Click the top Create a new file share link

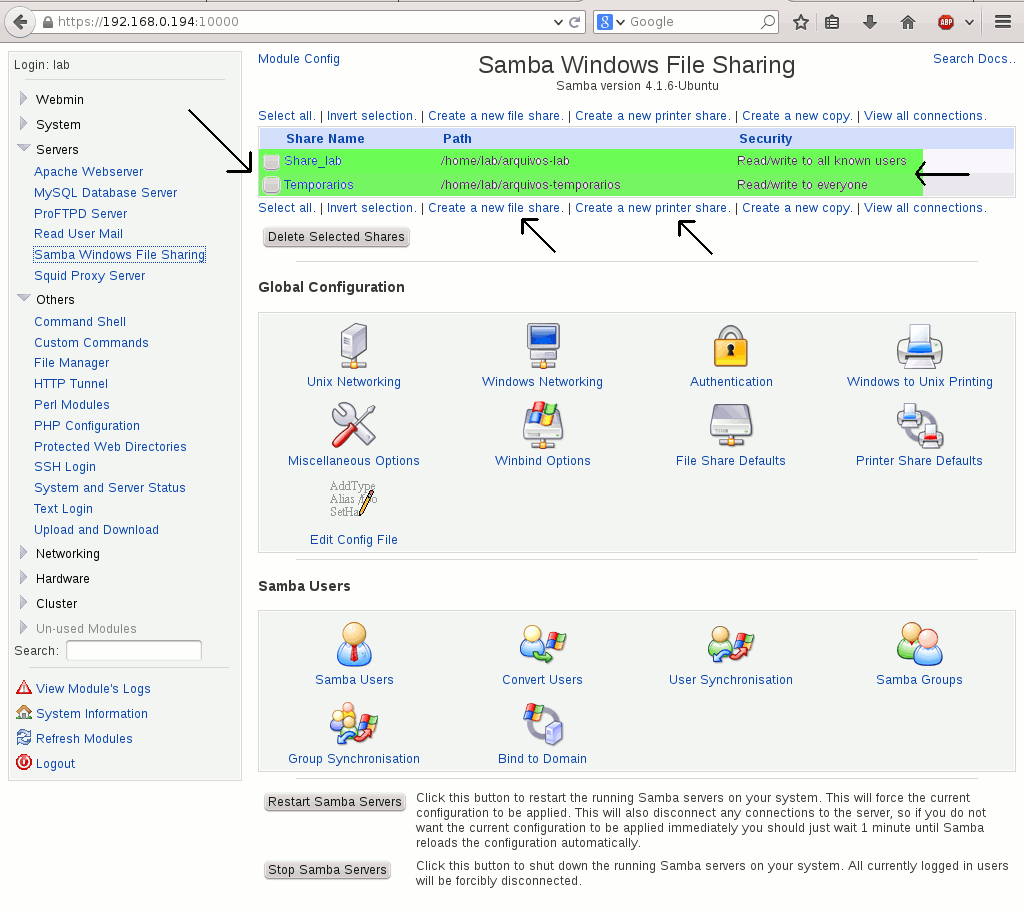point(495,116)
